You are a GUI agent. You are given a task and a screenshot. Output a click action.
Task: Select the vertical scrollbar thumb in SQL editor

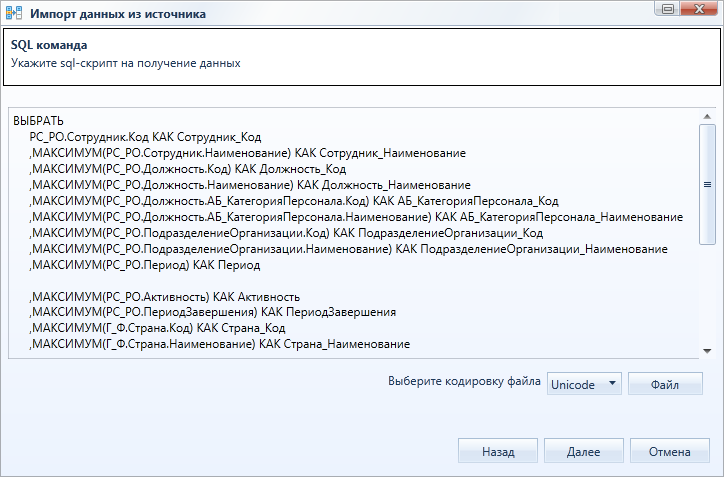pyautogui.click(x=707, y=184)
